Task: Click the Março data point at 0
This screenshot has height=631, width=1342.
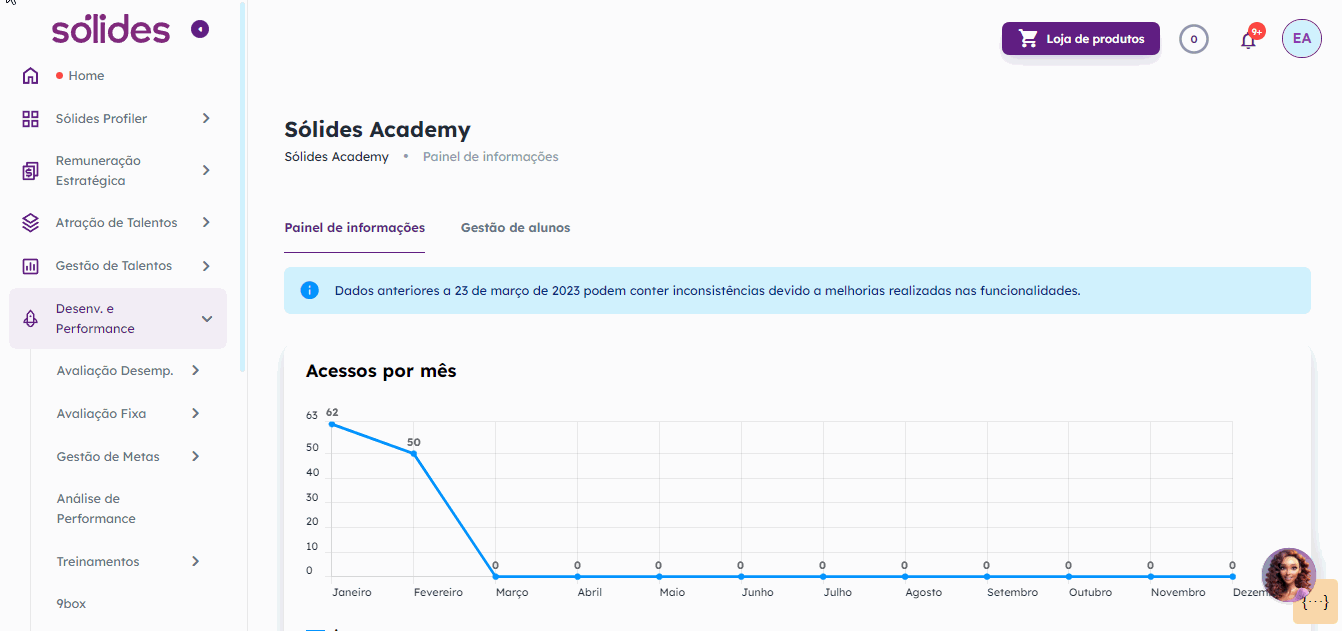Action: coord(495,577)
